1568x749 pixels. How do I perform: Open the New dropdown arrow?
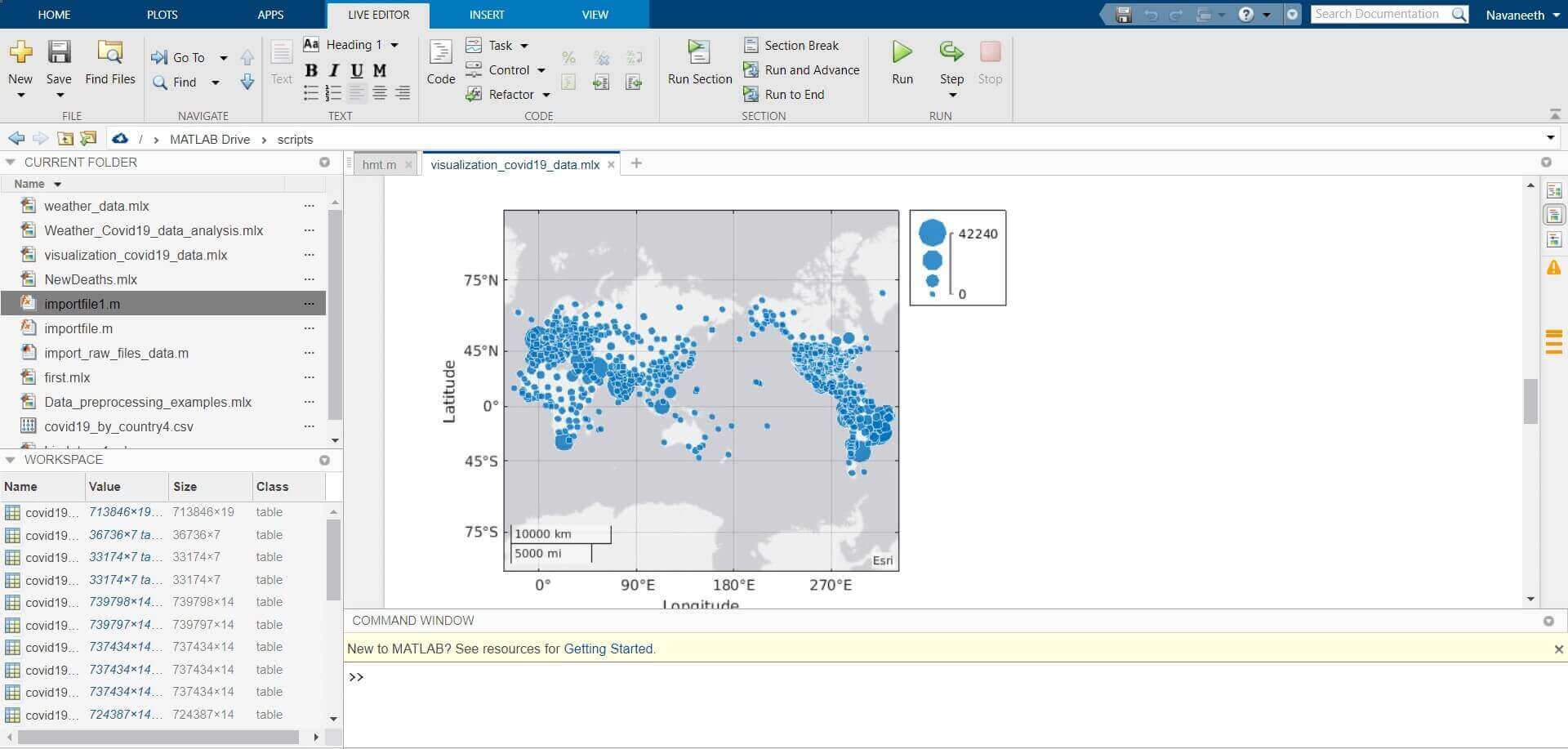(x=20, y=95)
